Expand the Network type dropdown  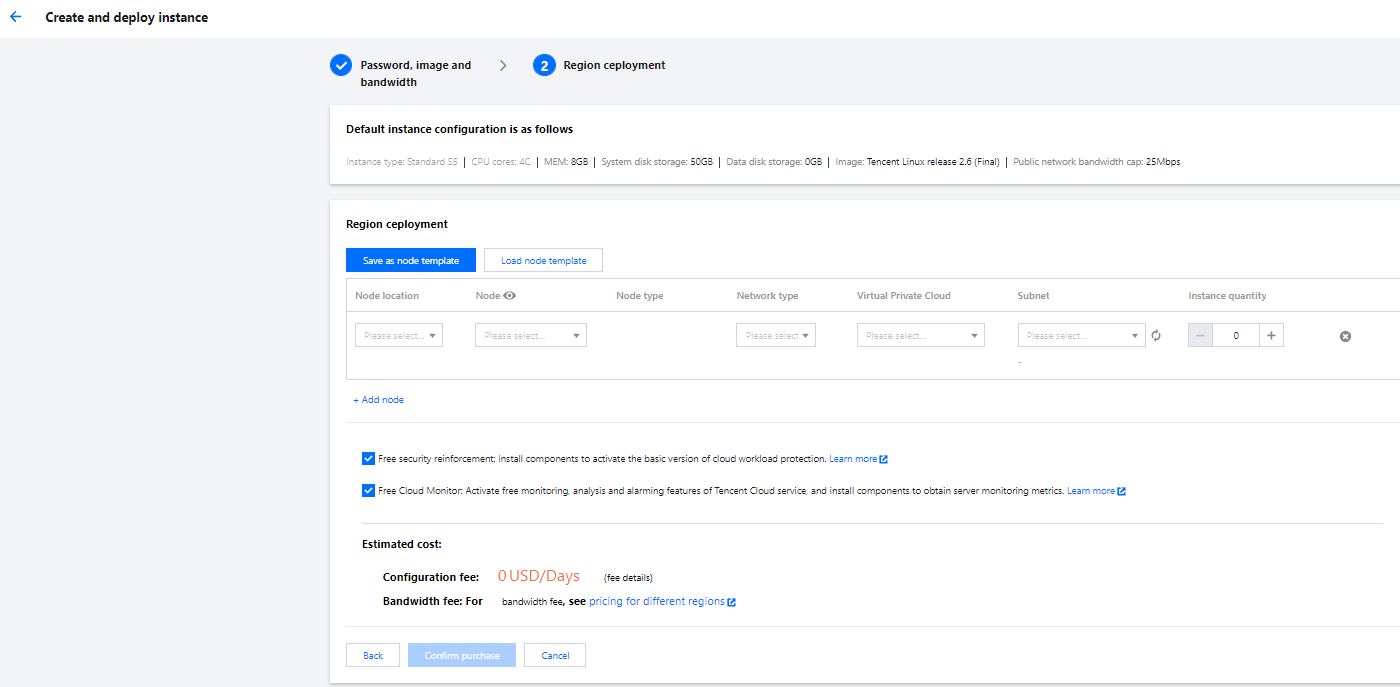point(776,336)
